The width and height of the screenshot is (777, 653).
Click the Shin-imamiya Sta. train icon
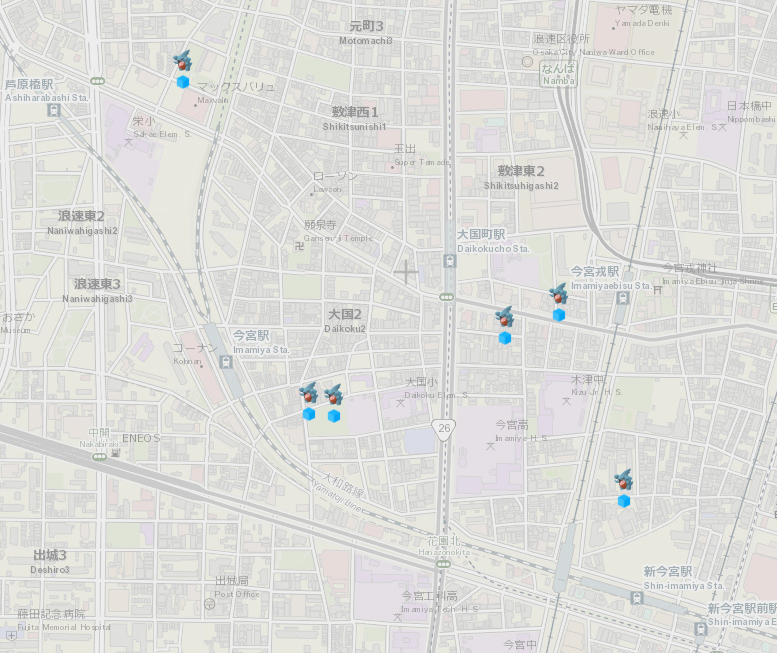coord(637,598)
